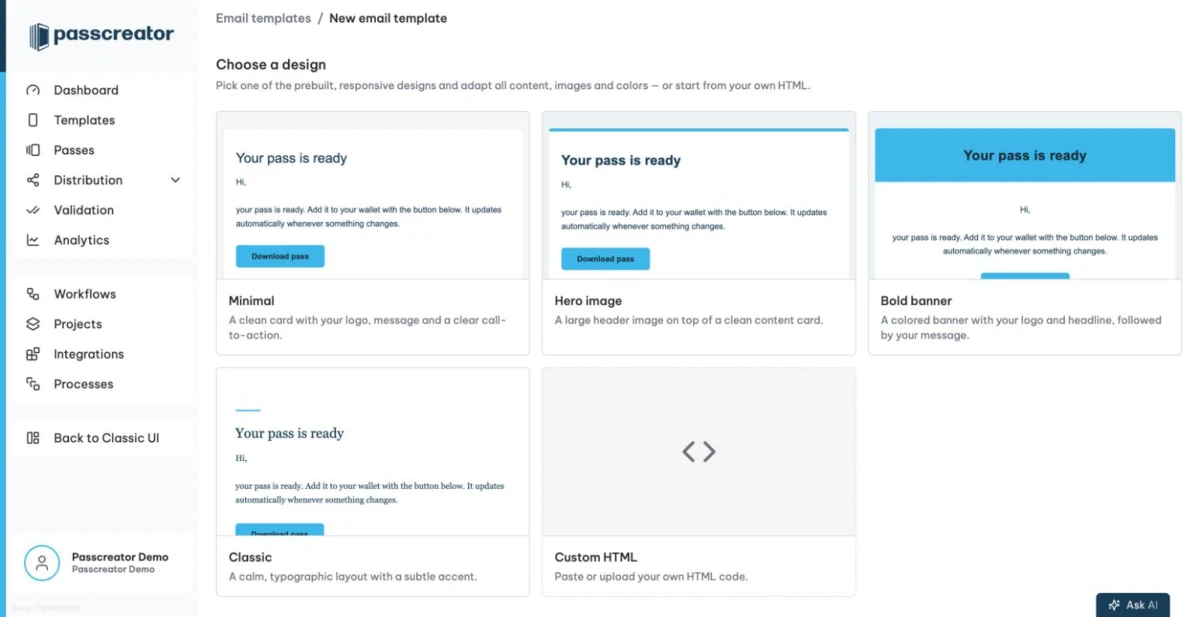Click the Choose a design heading

(271, 65)
